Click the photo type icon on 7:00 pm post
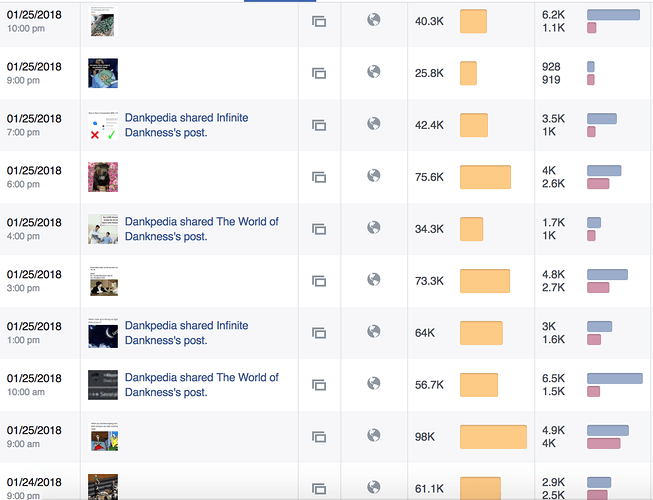Image resolution: width=653 pixels, height=500 pixels. pyautogui.click(x=319, y=125)
